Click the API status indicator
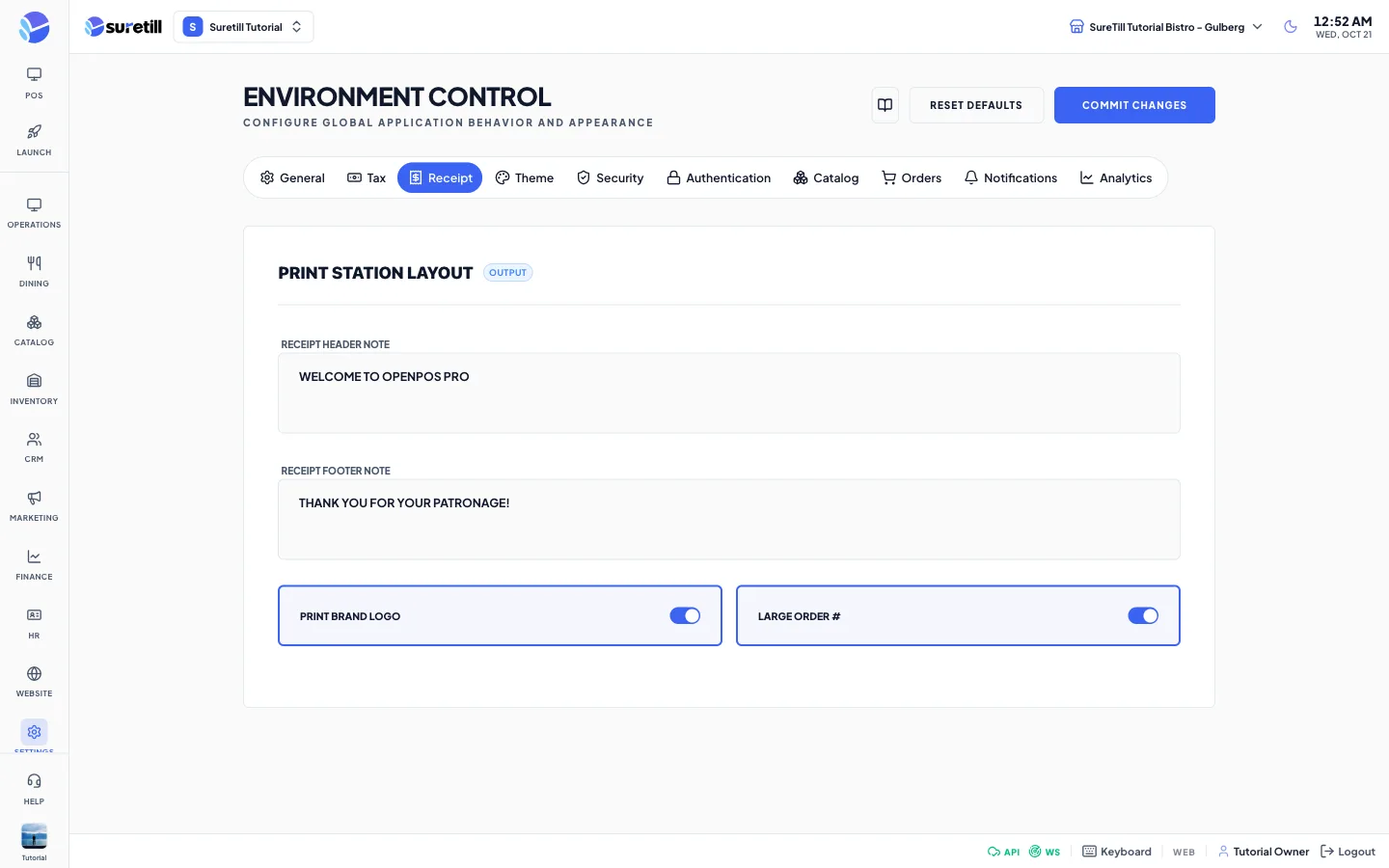The height and width of the screenshot is (868, 1389). click(1003, 852)
